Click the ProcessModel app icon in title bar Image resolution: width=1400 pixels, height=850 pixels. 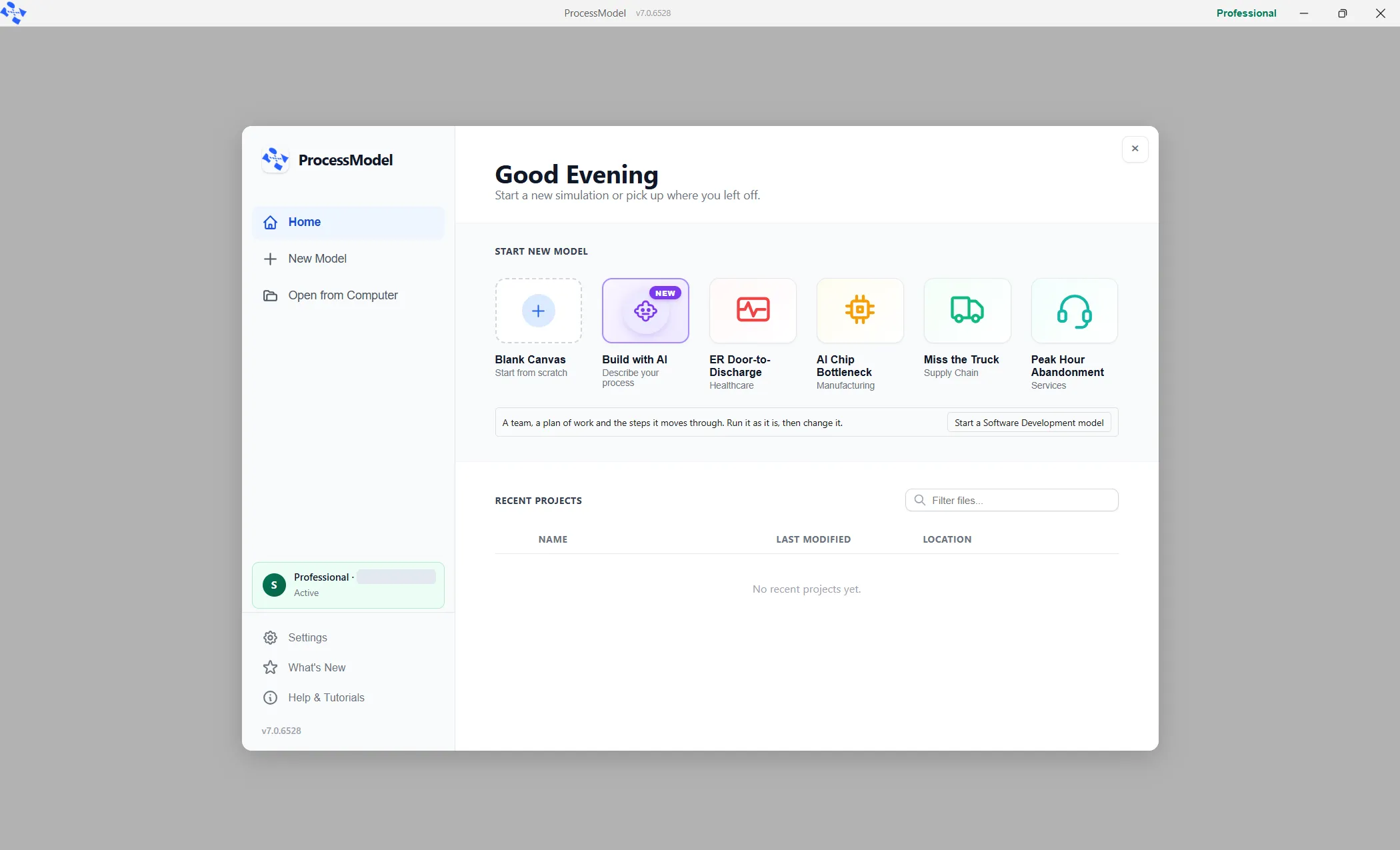[13, 13]
